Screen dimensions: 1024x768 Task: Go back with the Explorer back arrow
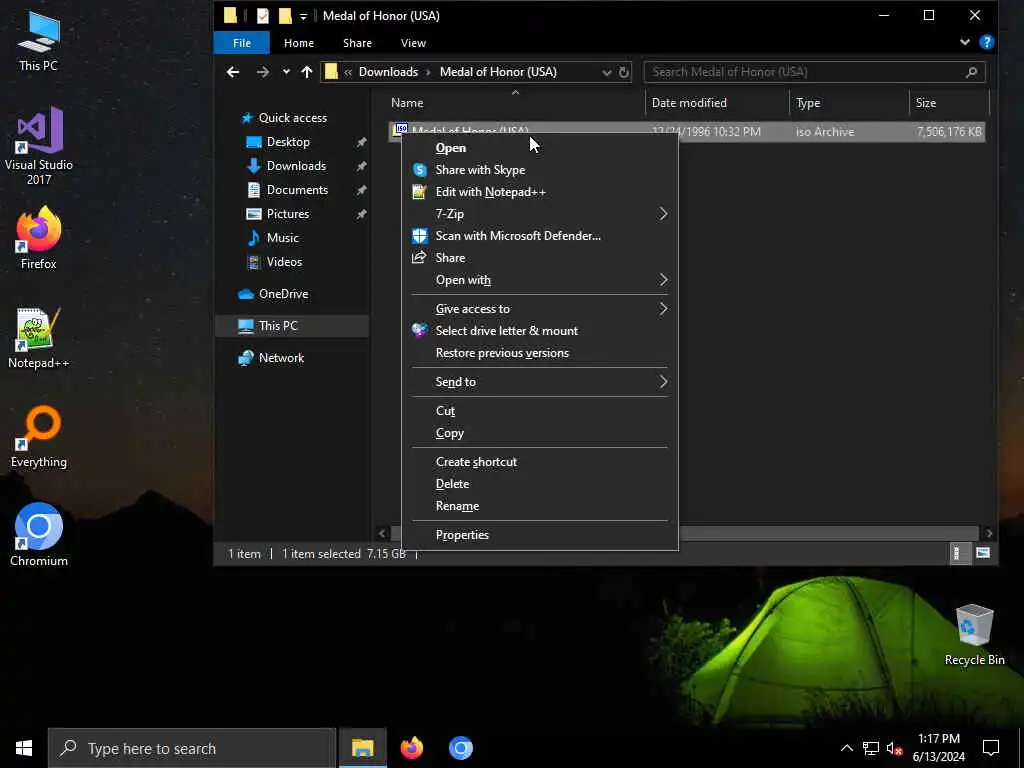coord(233,72)
